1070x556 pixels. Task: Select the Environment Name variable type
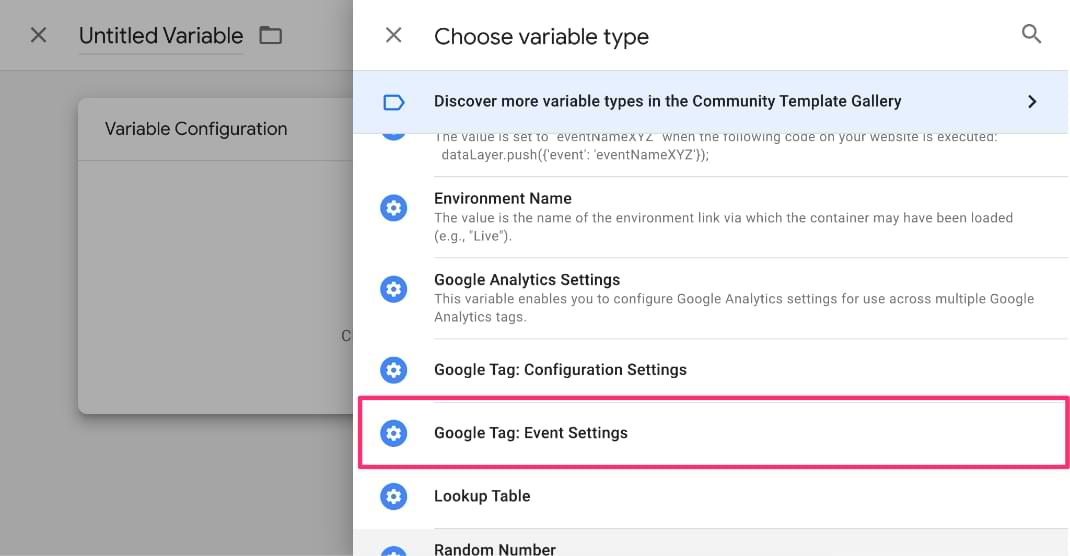[711, 217]
